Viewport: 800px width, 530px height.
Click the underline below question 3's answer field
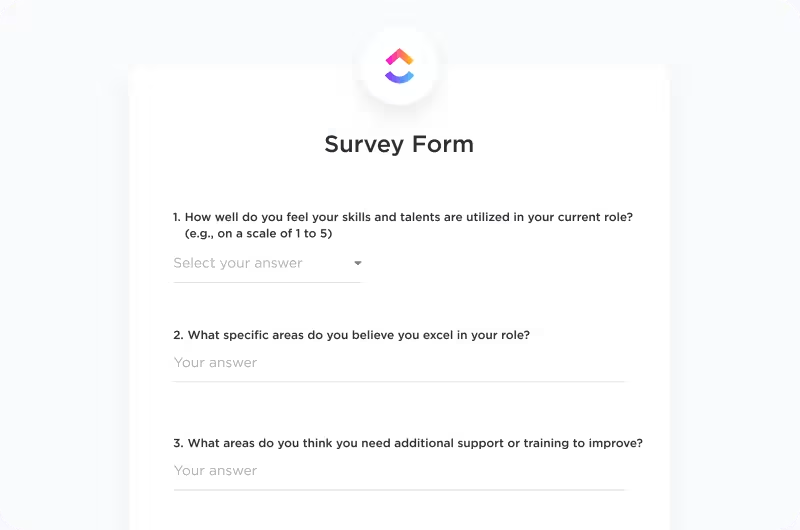(399, 489)
